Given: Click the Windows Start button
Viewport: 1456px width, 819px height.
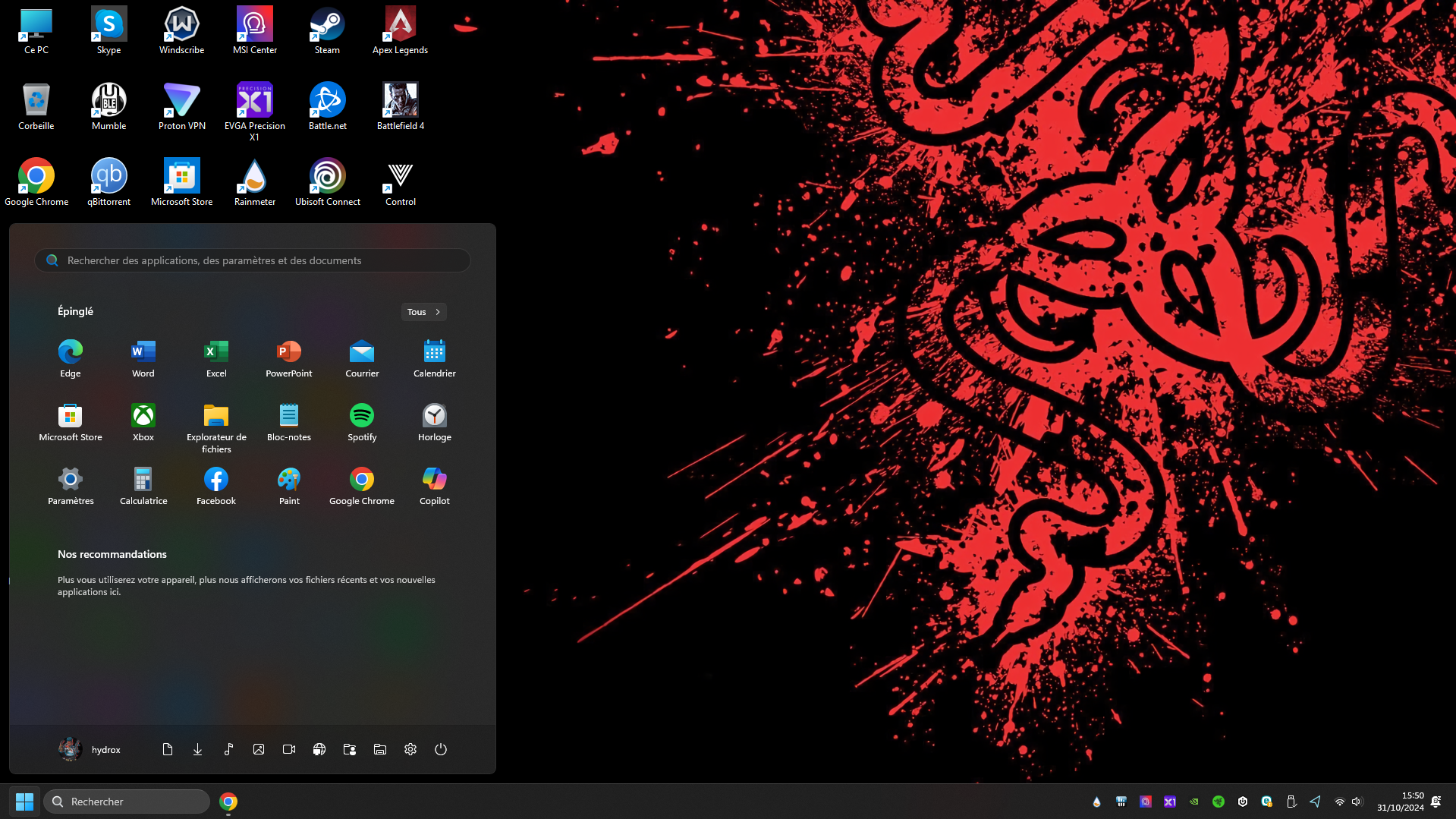Looking at the screenshot, I should [24, 802].
